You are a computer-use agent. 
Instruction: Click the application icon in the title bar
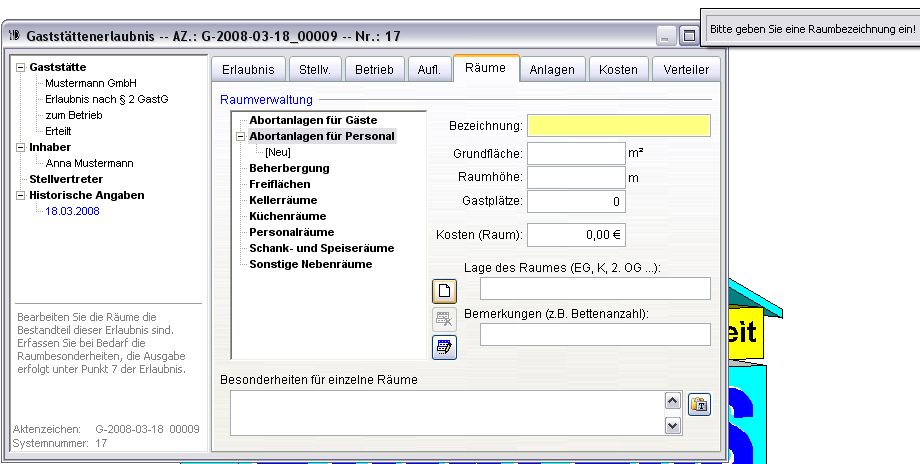[14, 35]
